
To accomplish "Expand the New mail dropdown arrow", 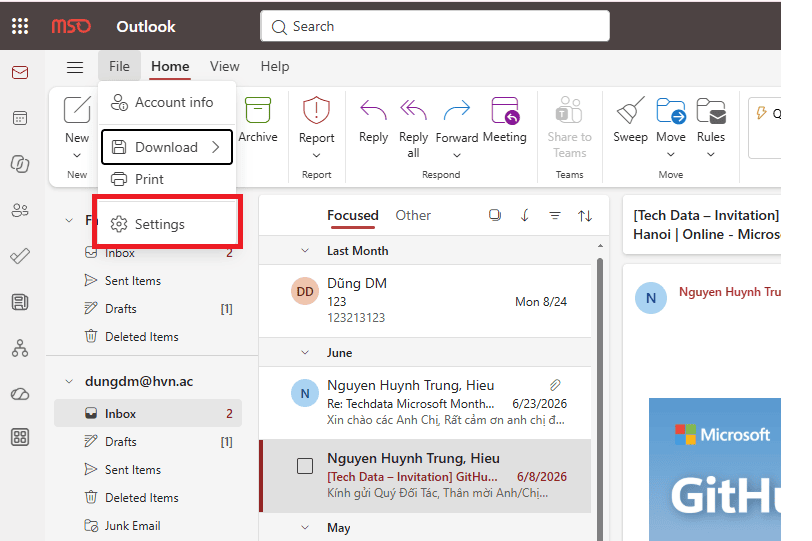I will click(x=77, y=155).
